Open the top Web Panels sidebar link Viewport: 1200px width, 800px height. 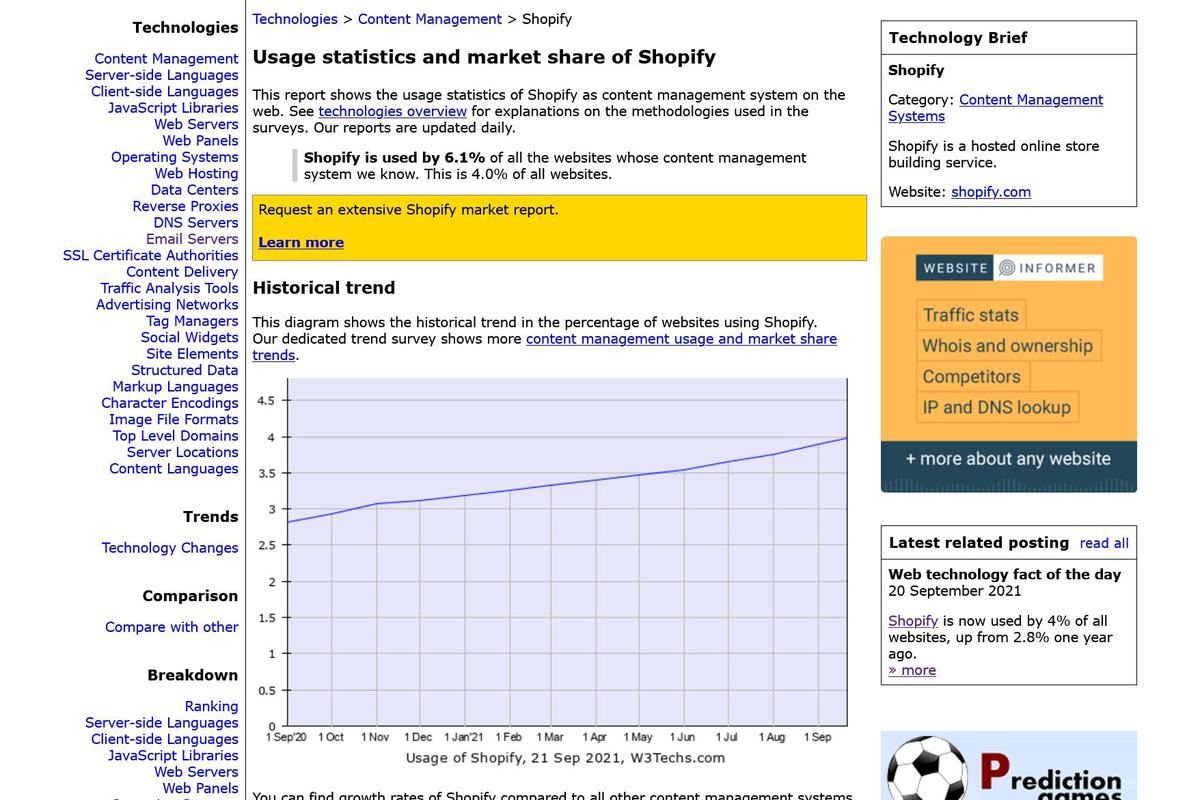200,141
